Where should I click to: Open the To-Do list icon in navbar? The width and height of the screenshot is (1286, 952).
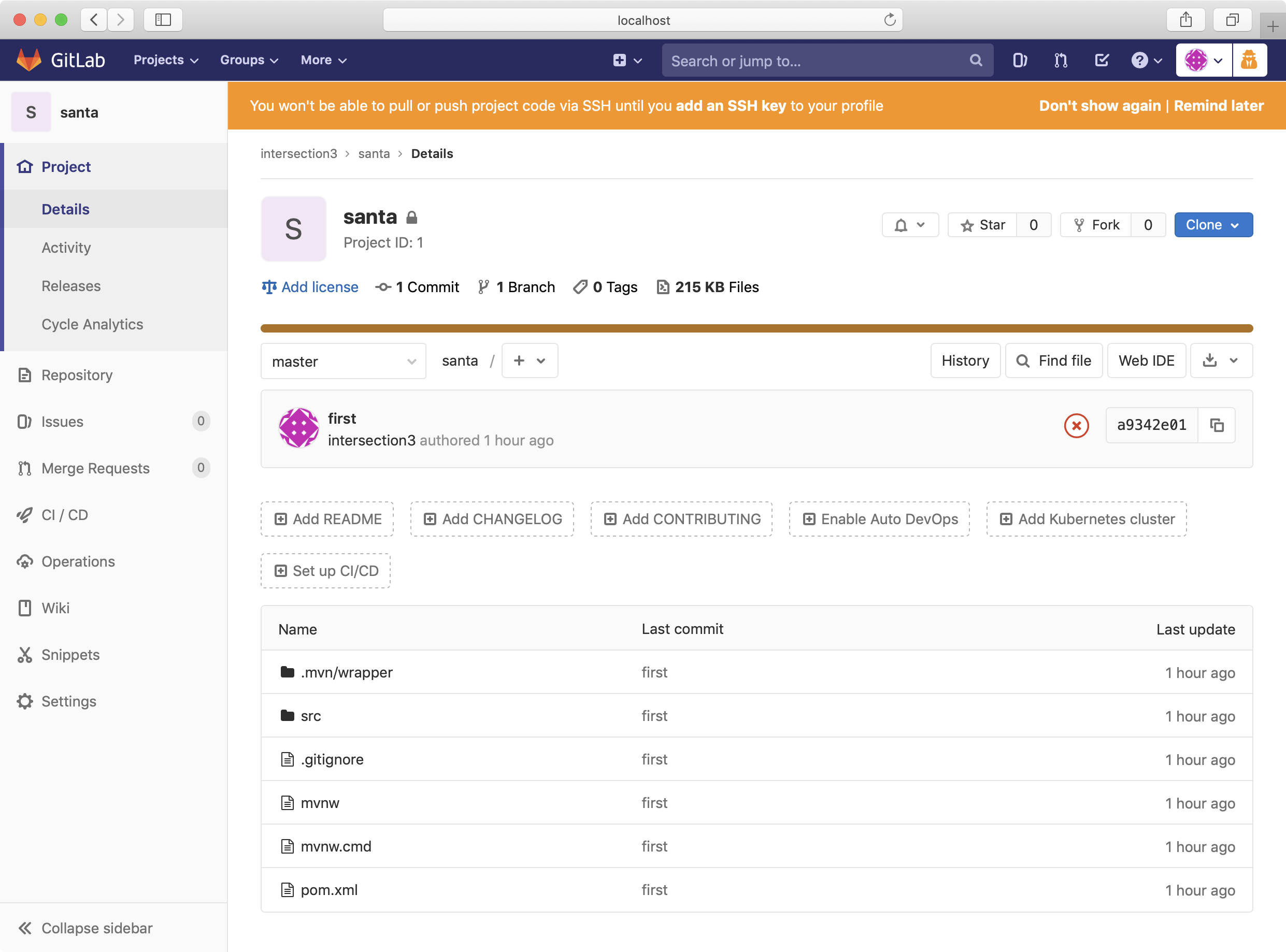pyautogui.click(x=1102, y=60)
